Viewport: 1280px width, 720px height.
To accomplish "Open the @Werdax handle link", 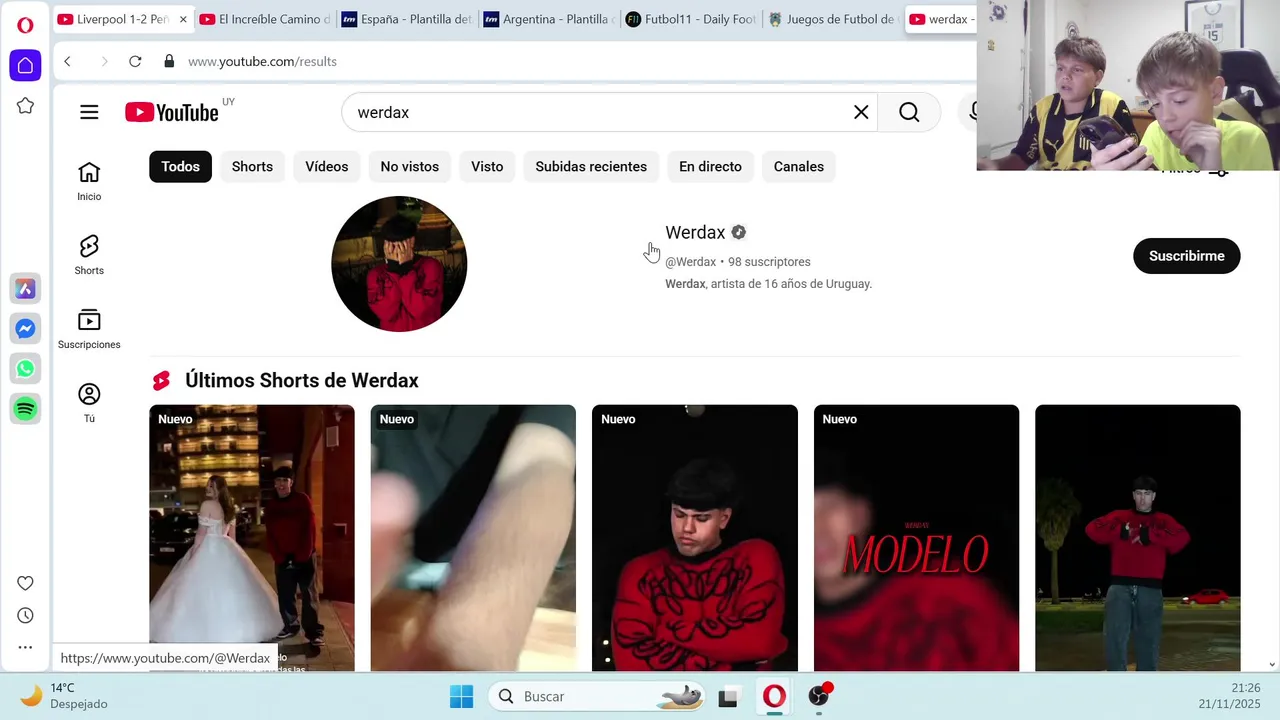I will coord(691,262).
